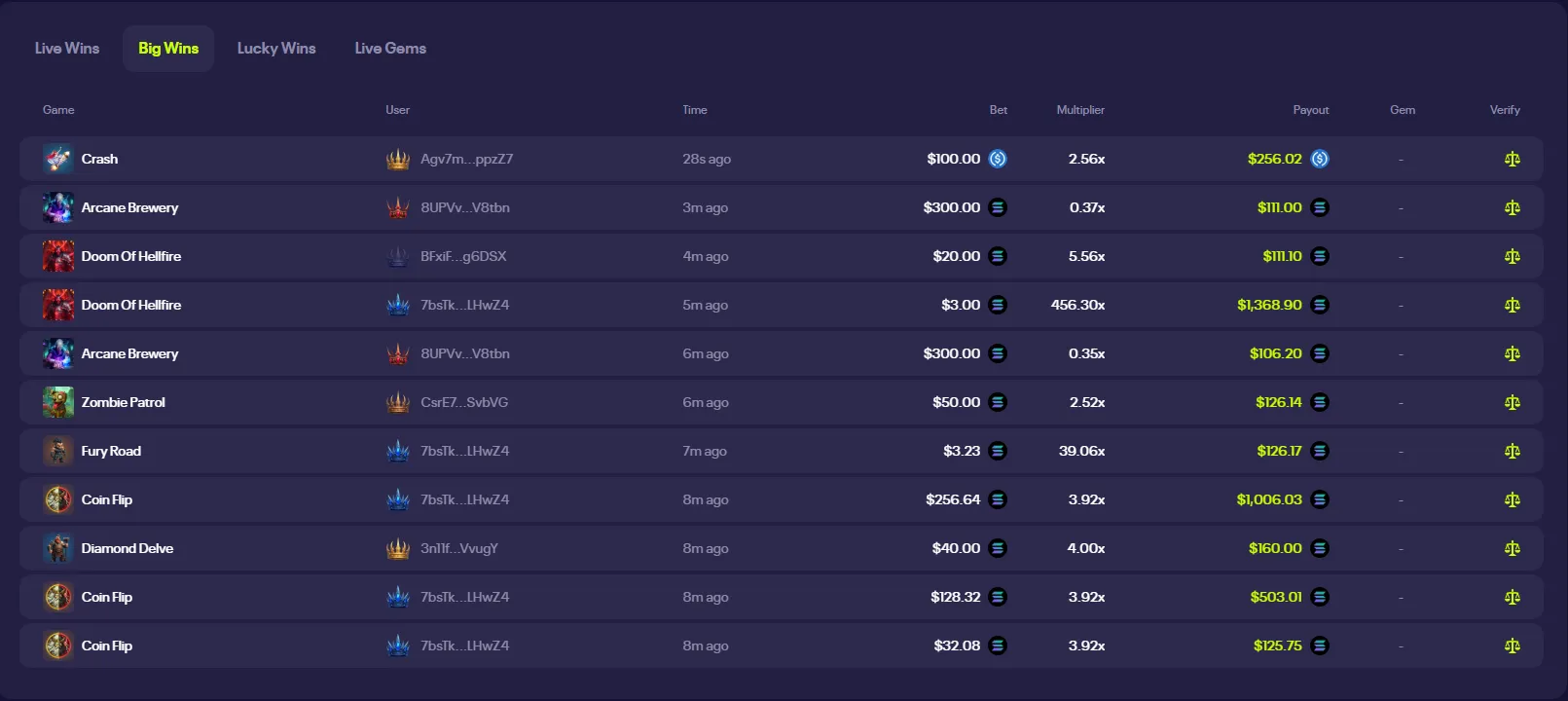Click the Diamond Delve game icon
The height and width of the screenshot is (701, 1568).
[58, 548]
